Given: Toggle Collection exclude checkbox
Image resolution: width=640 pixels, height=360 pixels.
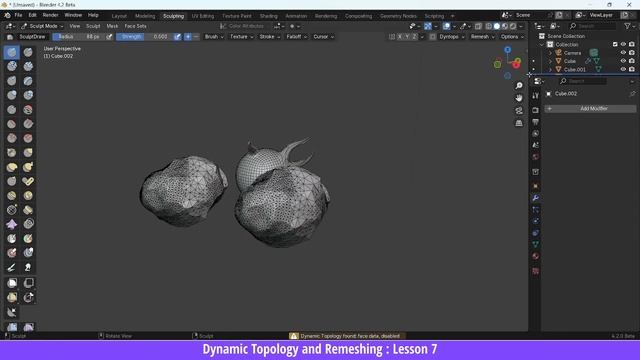Looking at the screenshot, I should (x=615, y=44).
